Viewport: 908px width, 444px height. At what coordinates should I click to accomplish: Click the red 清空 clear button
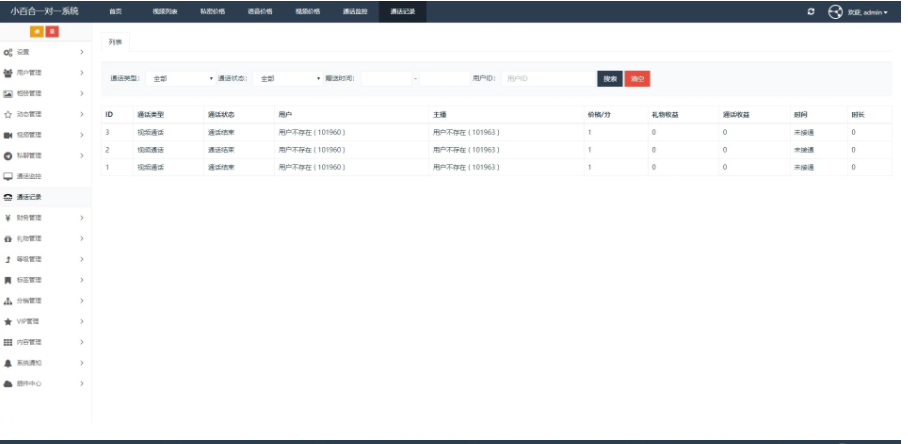638,79
